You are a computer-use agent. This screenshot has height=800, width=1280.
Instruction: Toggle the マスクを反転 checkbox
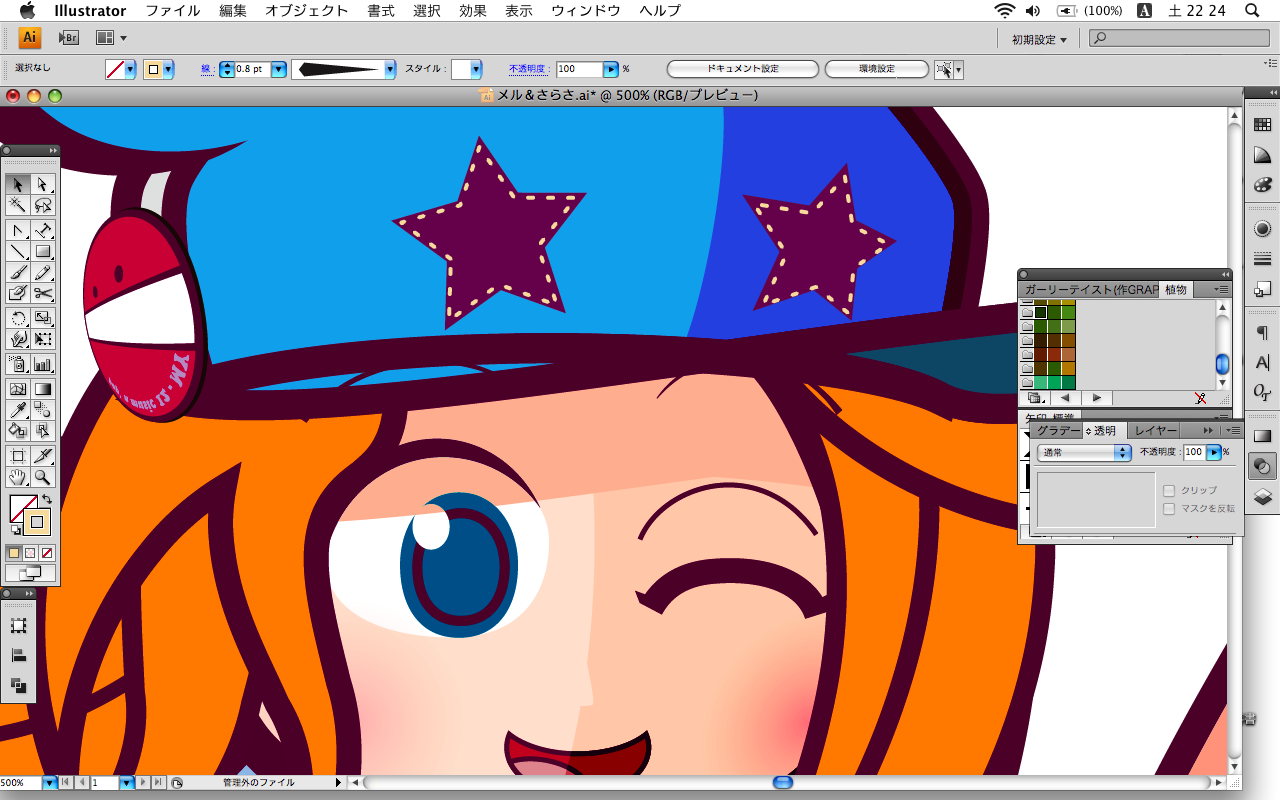click(x=1169, y=508)
